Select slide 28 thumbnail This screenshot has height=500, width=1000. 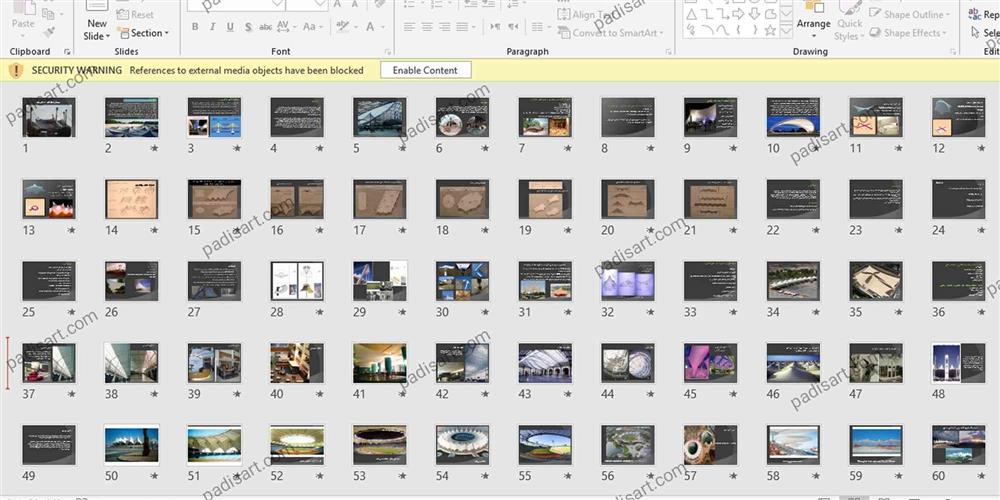(x=297, y=281)
